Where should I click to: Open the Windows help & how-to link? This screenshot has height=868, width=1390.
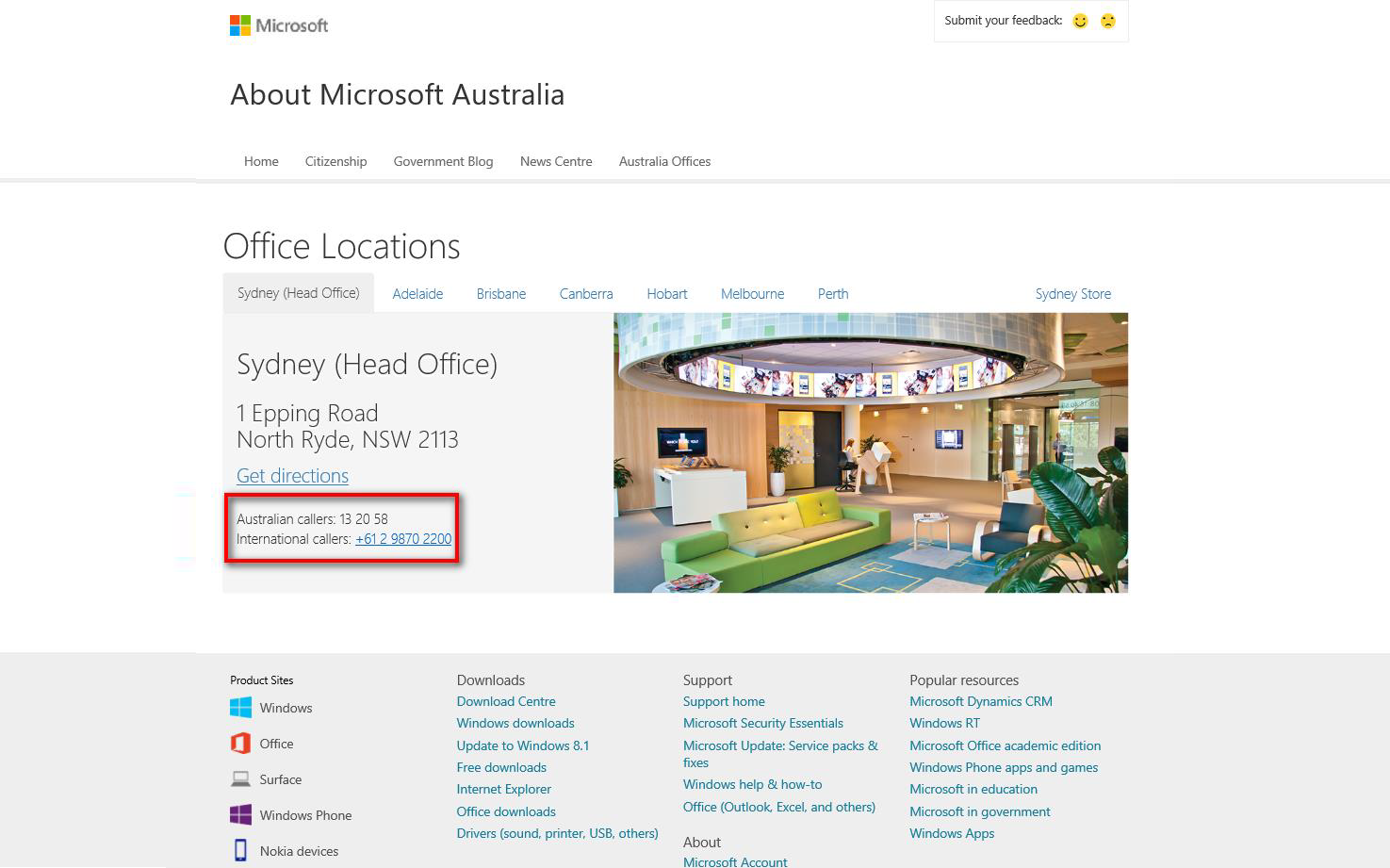(753, 784)
